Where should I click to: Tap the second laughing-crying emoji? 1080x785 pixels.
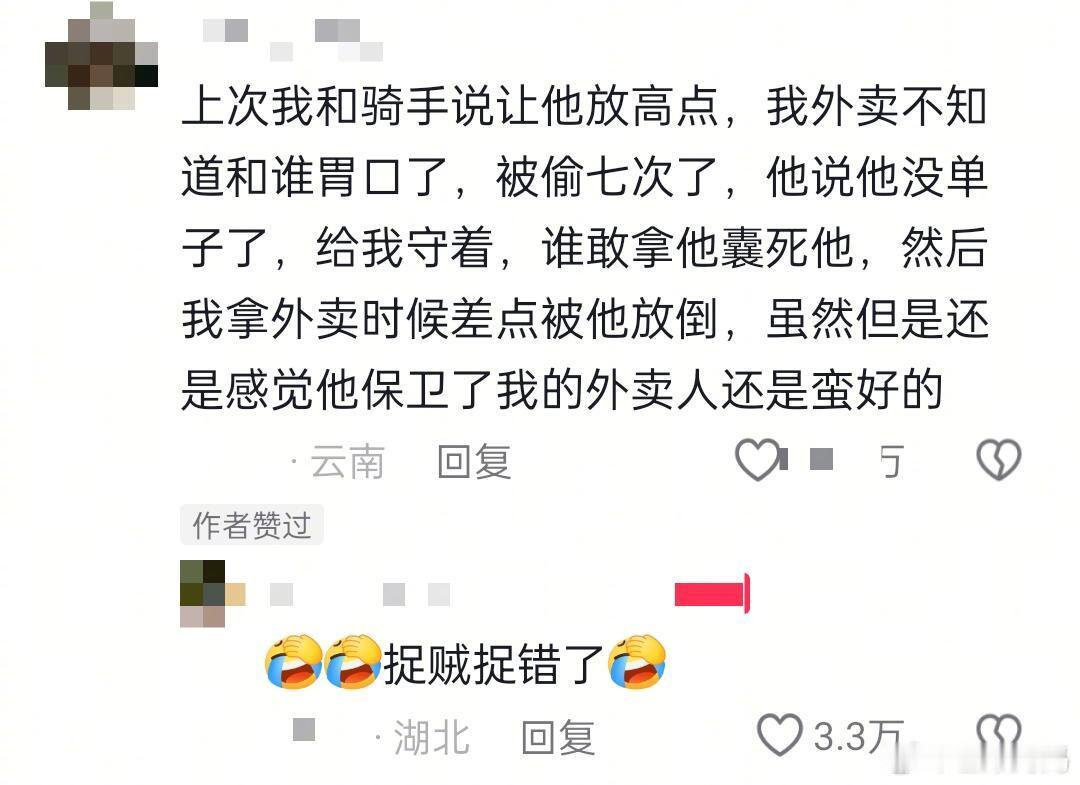353,661
